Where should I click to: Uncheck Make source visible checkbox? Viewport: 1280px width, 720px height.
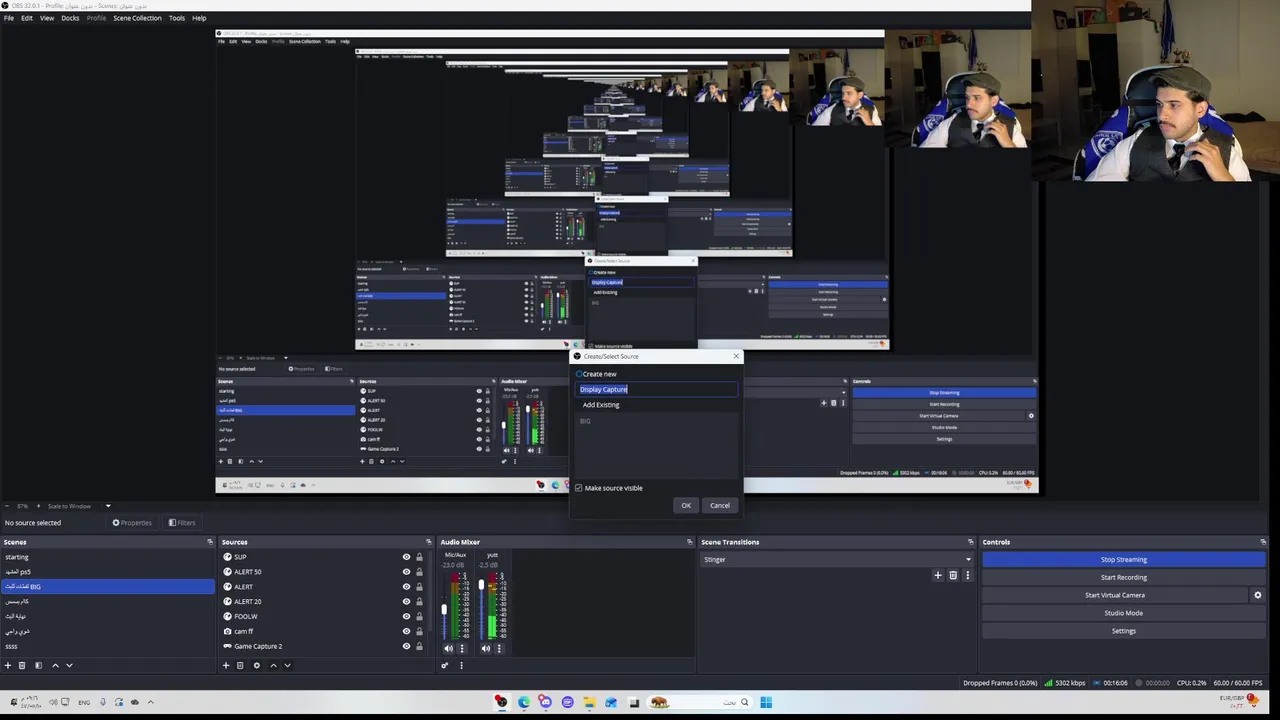click(578, 488)
